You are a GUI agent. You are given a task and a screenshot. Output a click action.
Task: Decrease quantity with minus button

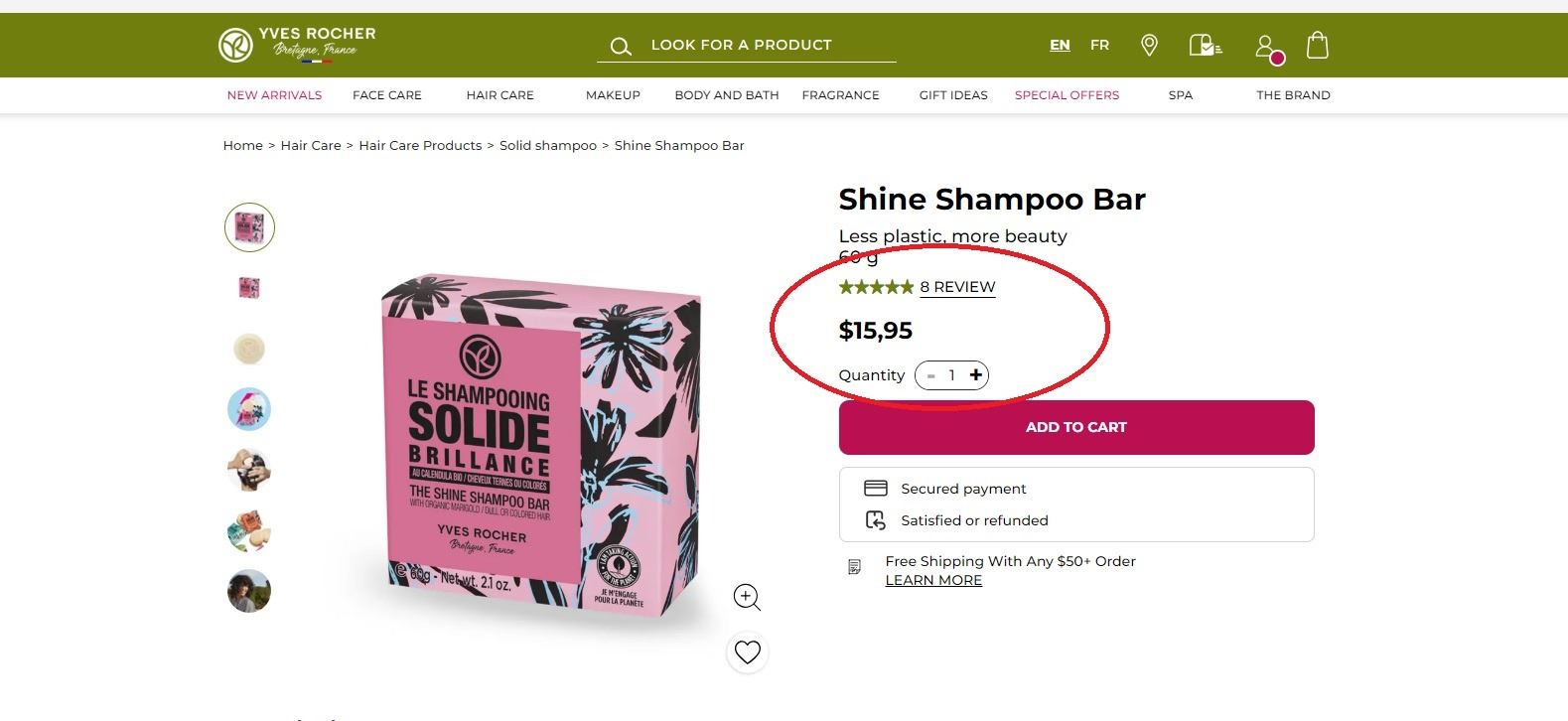pos(930,375)
